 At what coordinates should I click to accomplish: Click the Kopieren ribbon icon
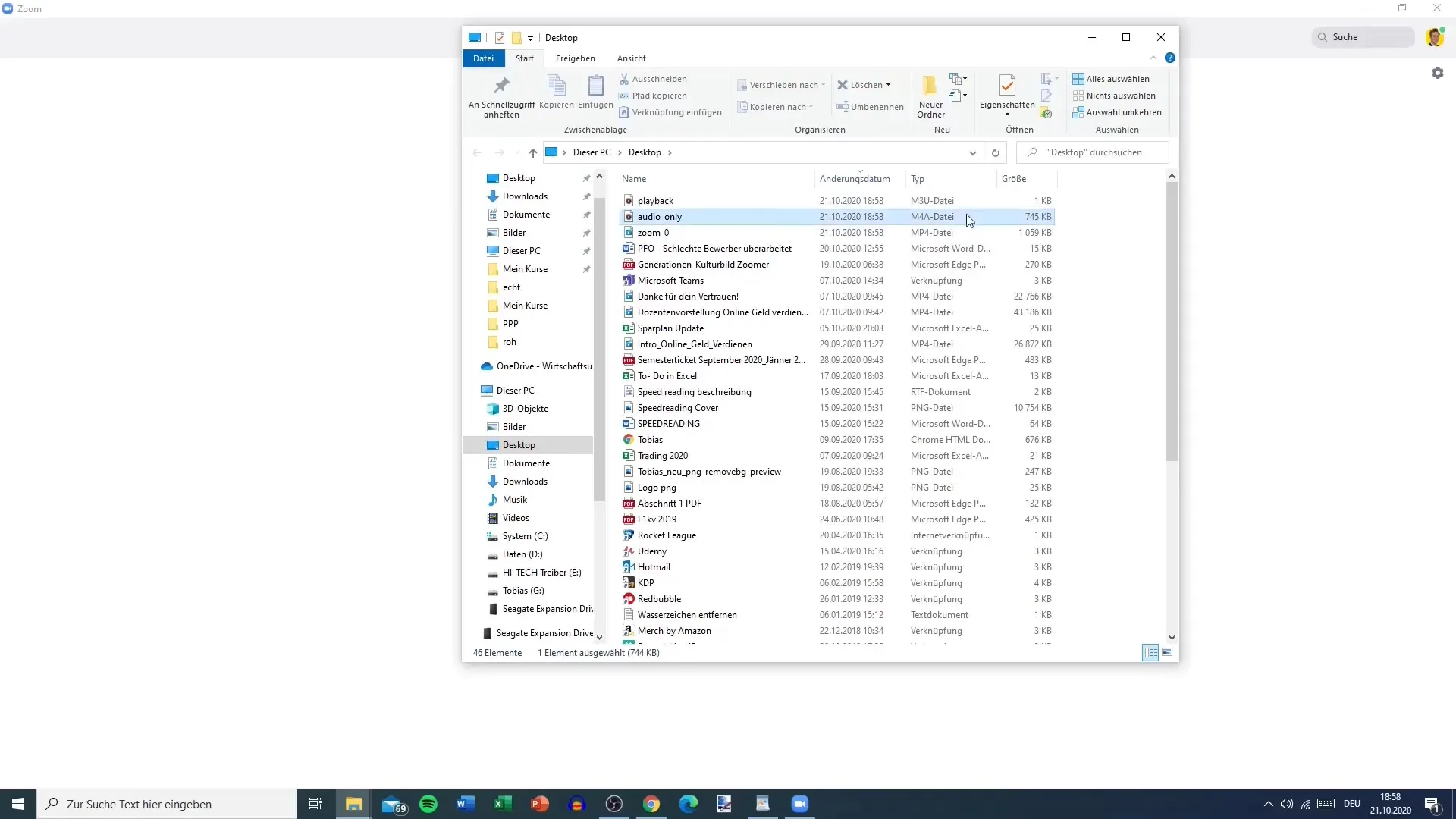point(556,92)
